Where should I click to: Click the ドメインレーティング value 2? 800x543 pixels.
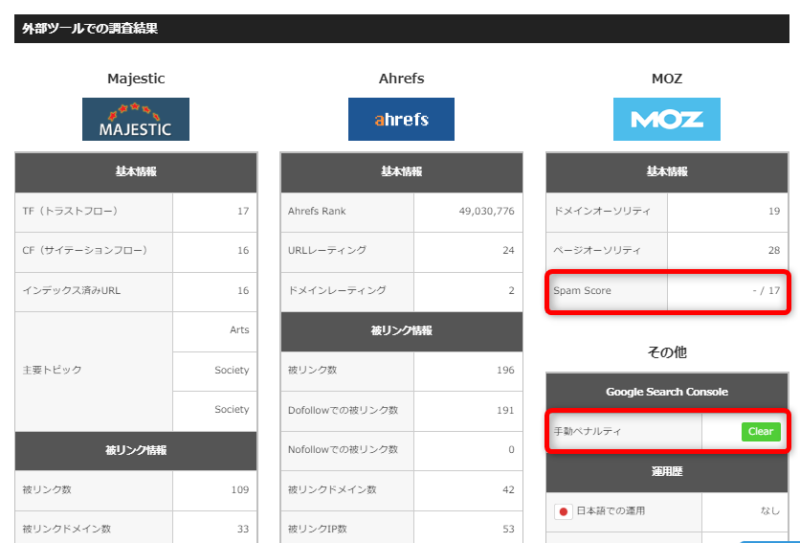pos(511,290)
